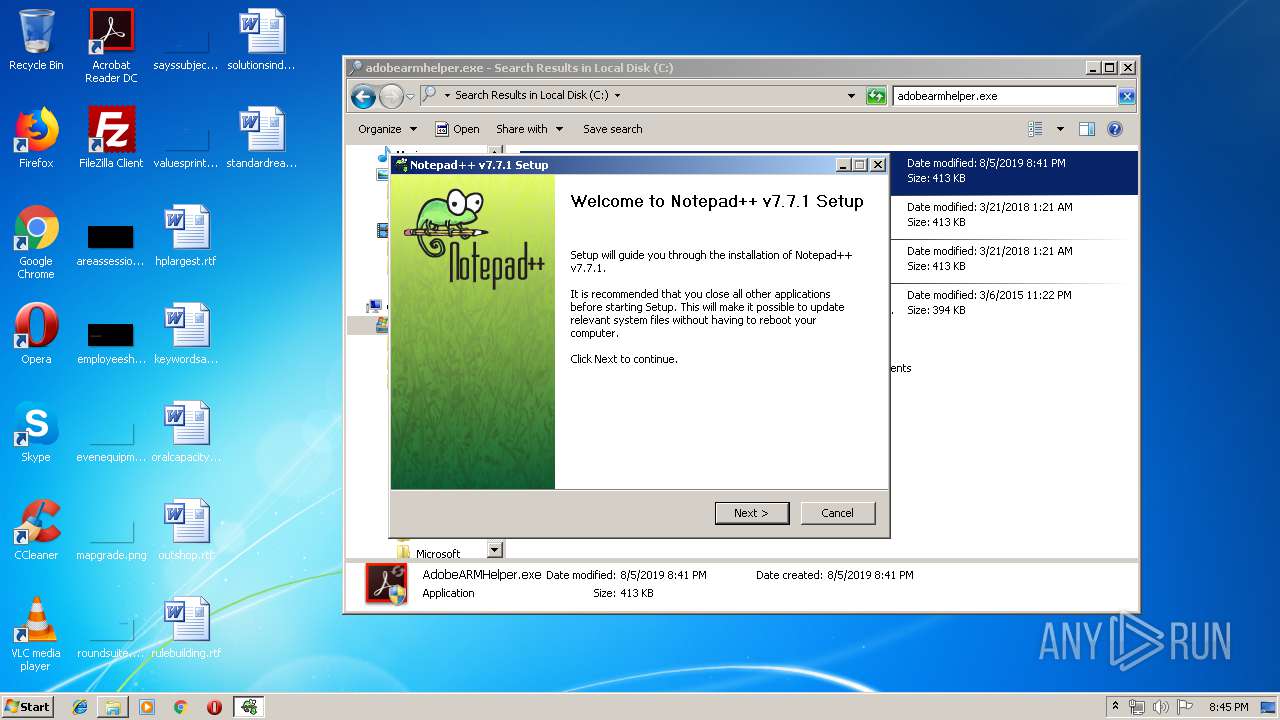Screen dimensions: 1280x720
Task: Click the Explorer forward arrow button
Action: pyautogui.click(x=391, y=96)
